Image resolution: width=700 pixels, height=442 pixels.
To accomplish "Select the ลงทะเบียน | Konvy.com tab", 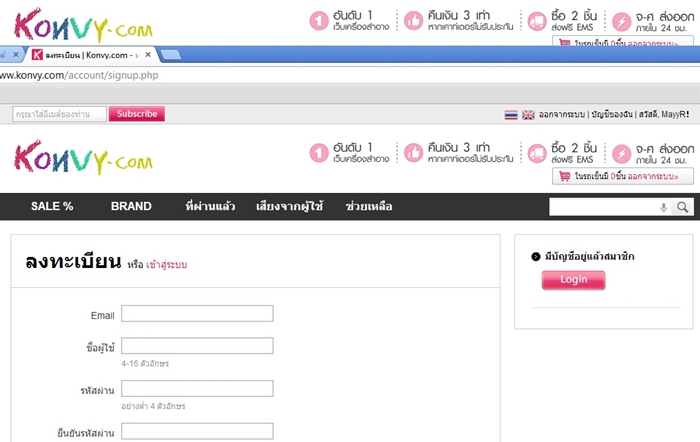I will coord(92,55).
